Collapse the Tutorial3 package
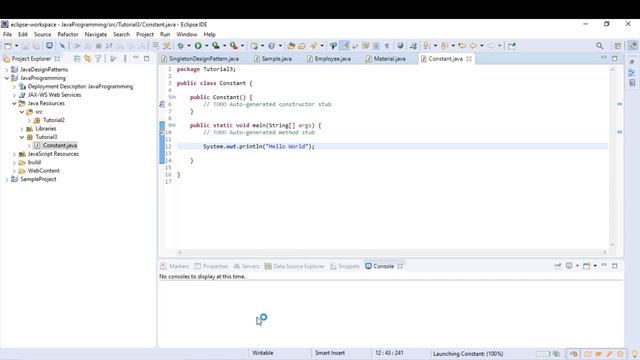 (x=22, y=137)
